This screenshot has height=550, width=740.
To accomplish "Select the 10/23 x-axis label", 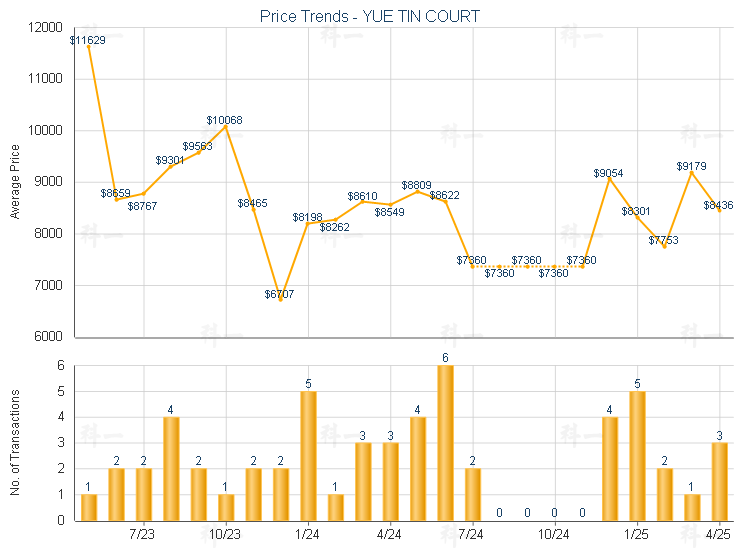I will click(225, 534).
